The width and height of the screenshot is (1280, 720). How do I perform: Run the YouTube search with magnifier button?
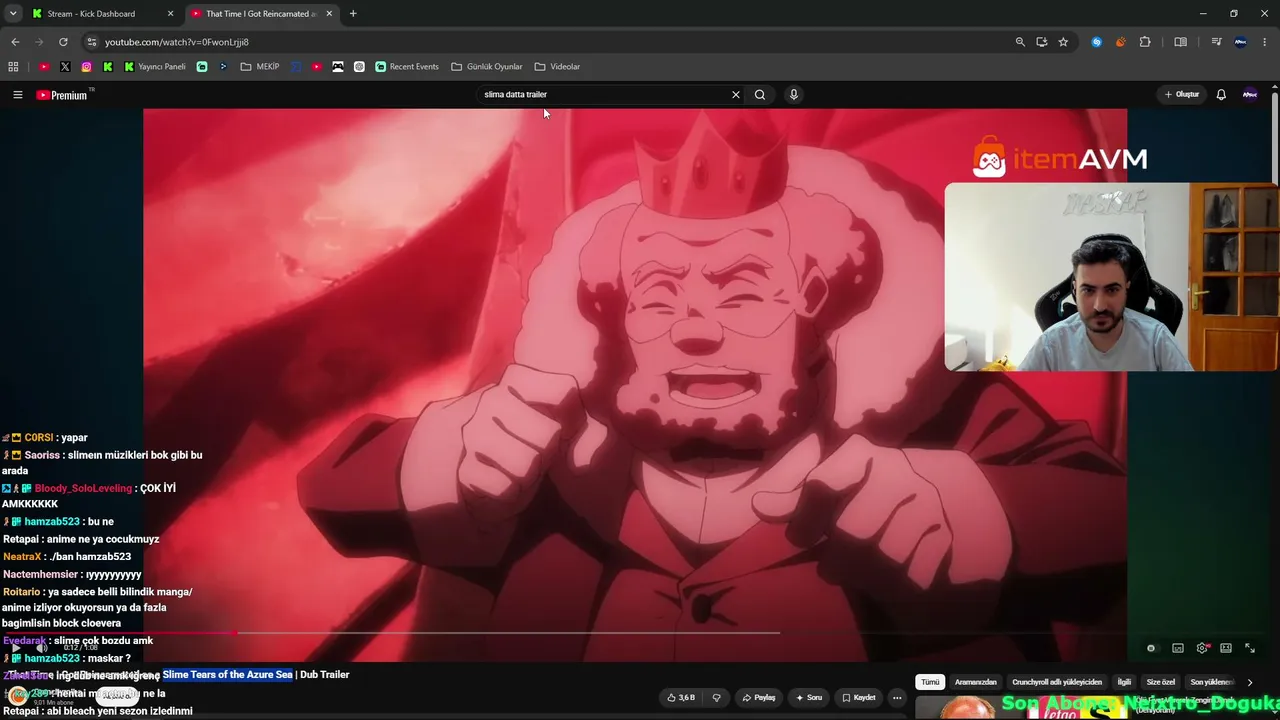click(760, 95)
